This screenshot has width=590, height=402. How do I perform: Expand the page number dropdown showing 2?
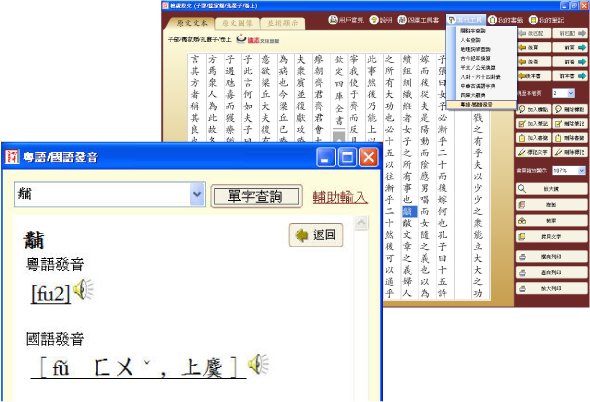point(571,93)
